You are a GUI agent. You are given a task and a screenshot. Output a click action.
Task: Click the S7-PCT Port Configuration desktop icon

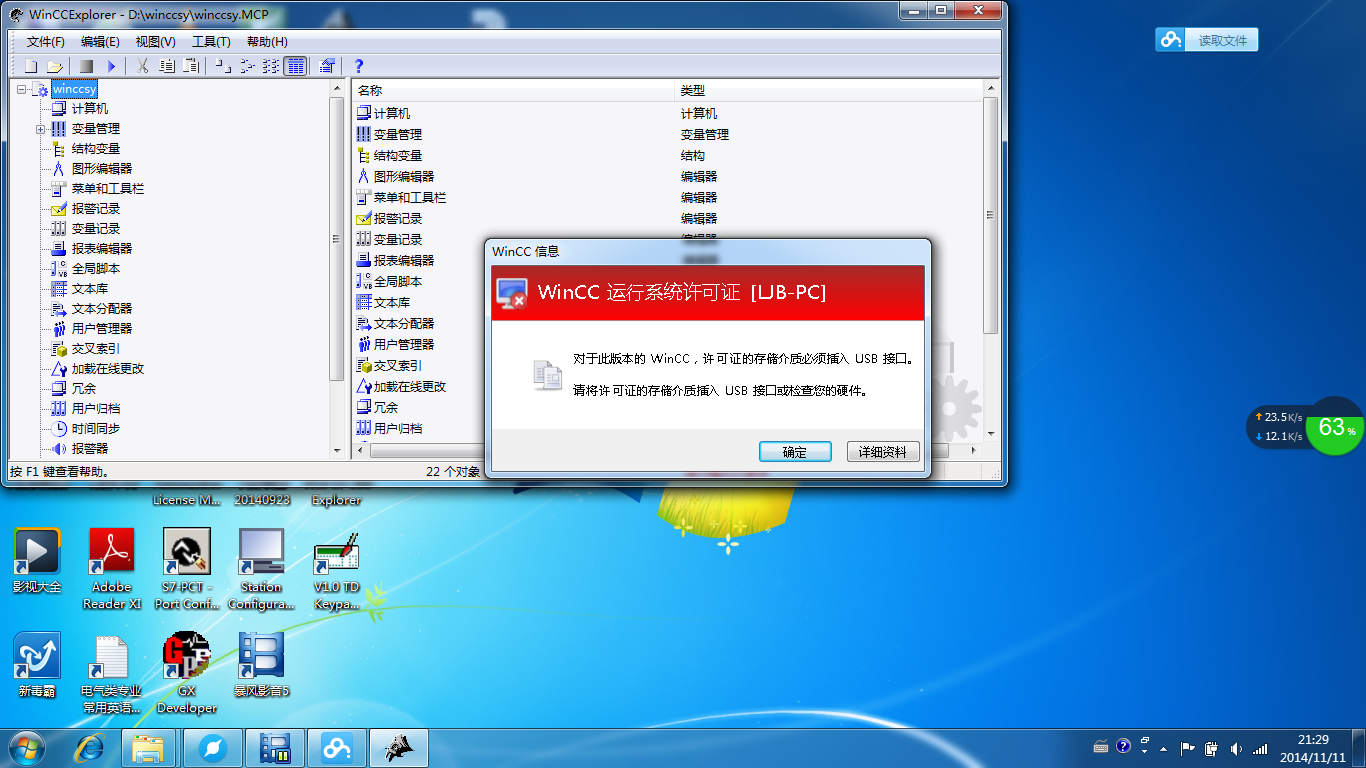click(187, 568)
